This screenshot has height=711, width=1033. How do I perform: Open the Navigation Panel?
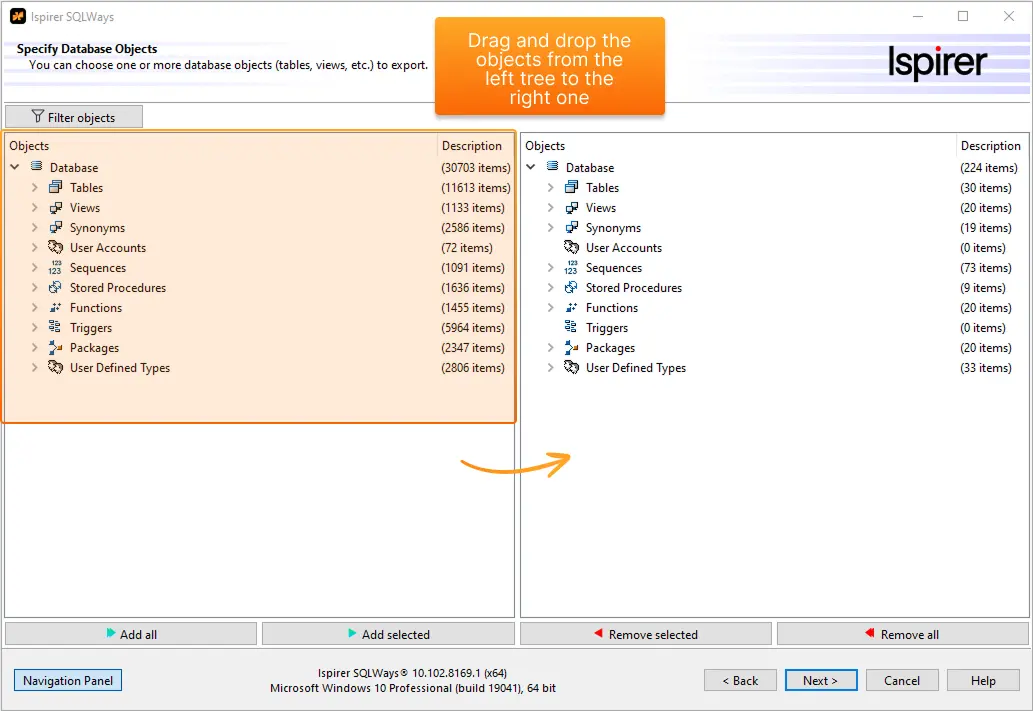point(68,680)
